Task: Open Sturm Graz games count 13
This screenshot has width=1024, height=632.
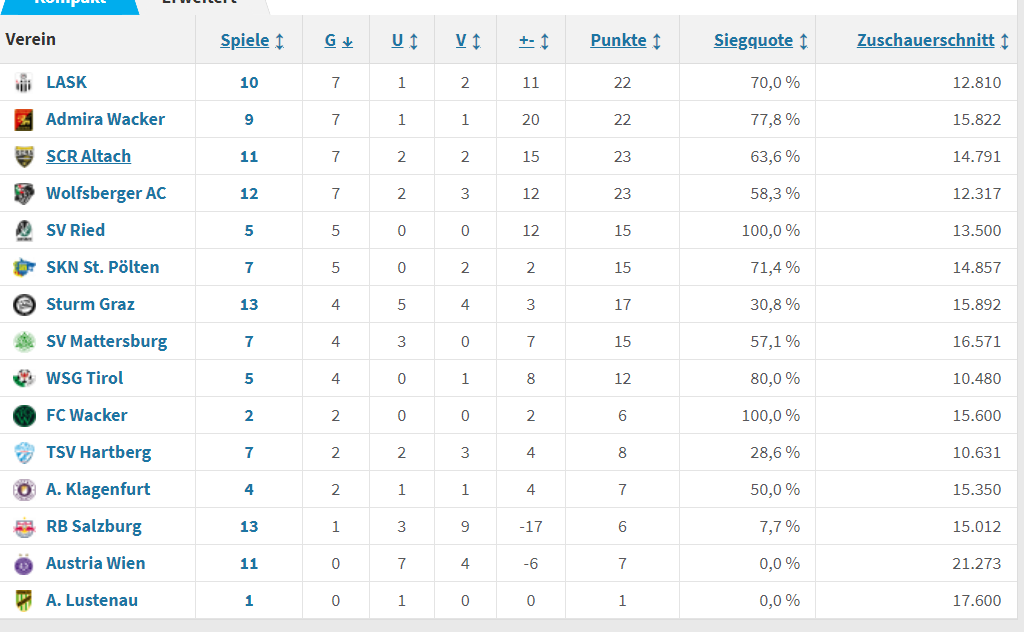Action: point(249,305)
